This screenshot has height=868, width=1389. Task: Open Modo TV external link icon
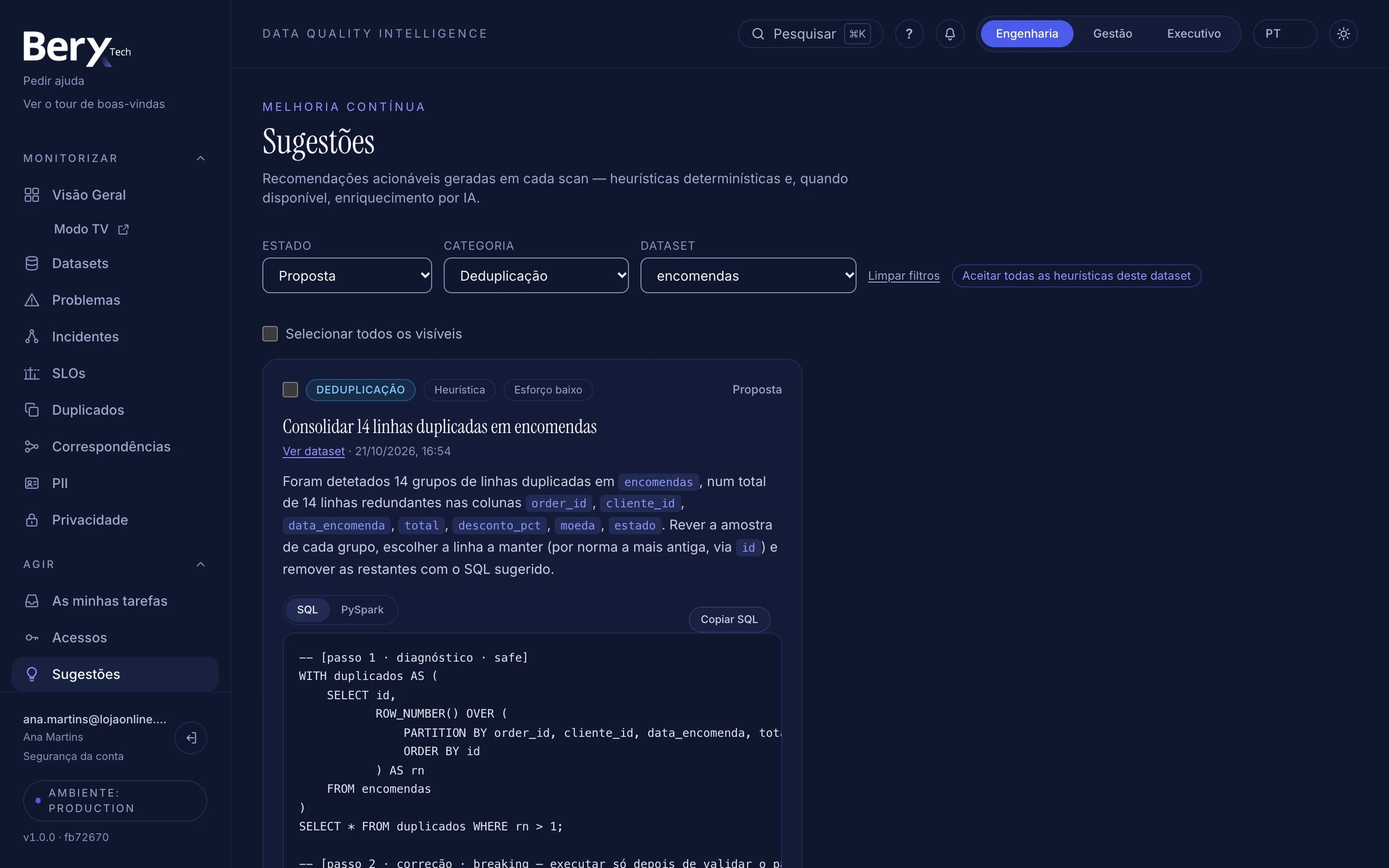(123, 230)
